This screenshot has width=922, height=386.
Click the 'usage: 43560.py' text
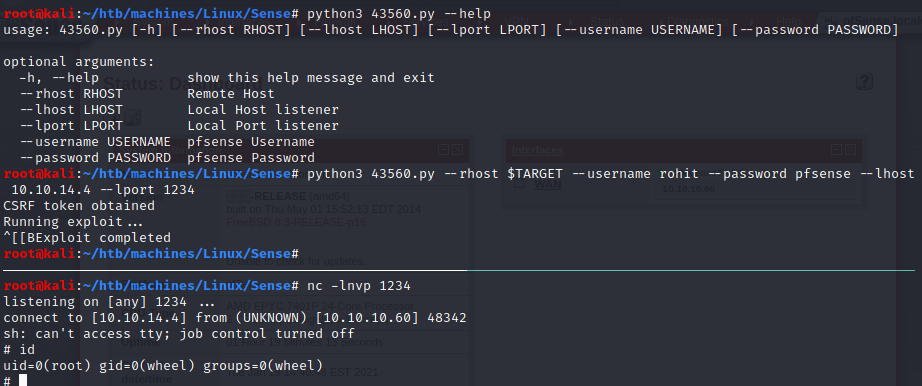[x=63, y=29]
